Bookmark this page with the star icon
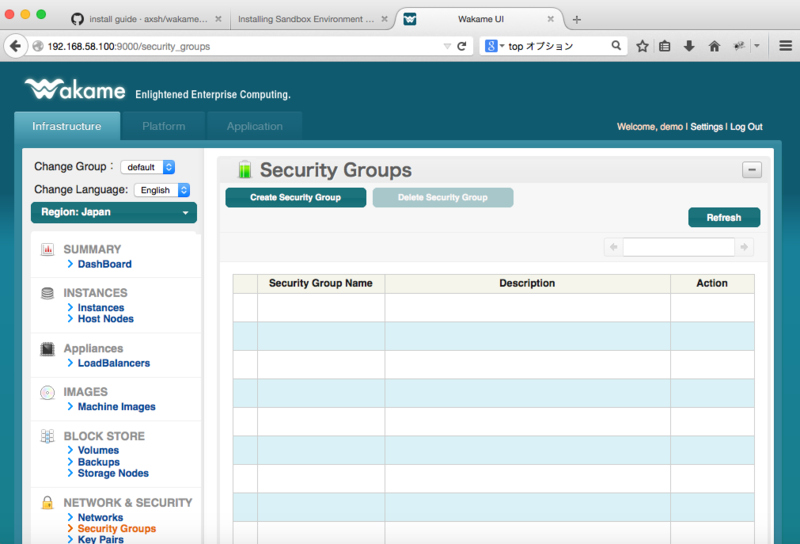800x544 pixels. click(642, 46)
